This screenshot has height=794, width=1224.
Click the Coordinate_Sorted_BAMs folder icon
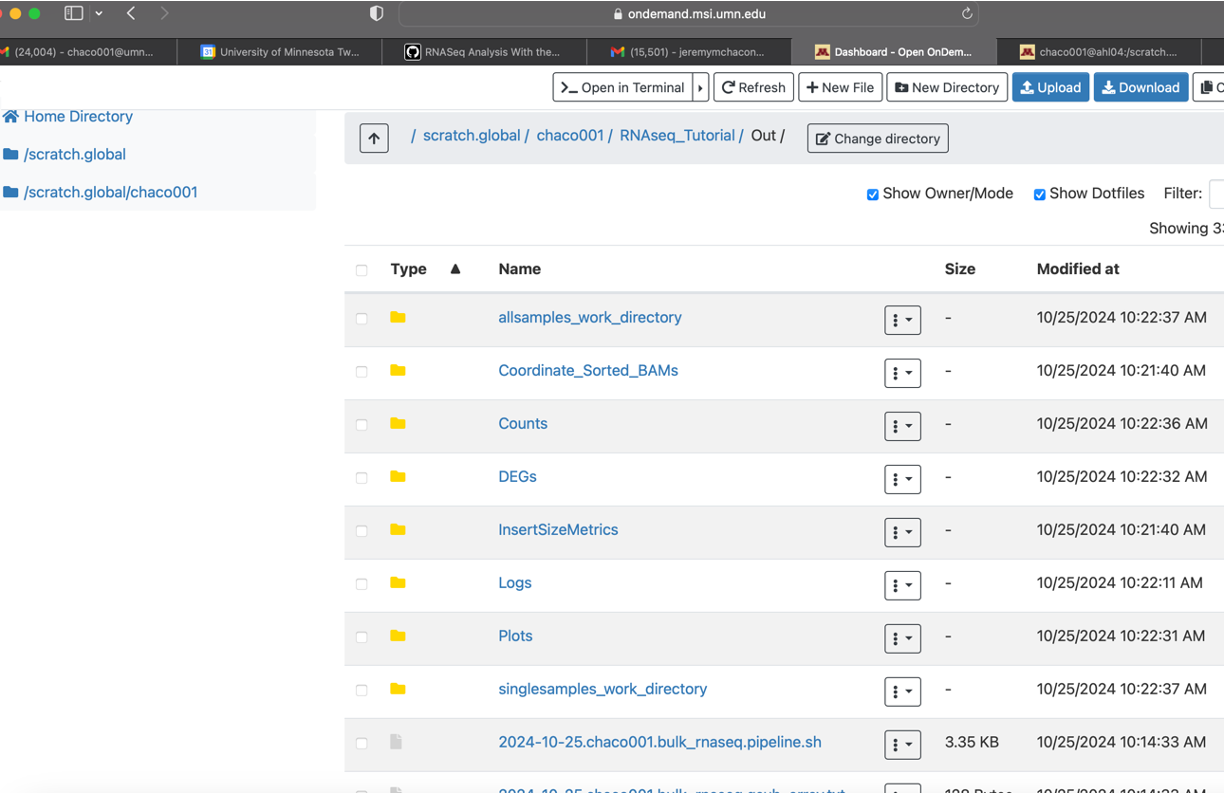click(398, 370)
